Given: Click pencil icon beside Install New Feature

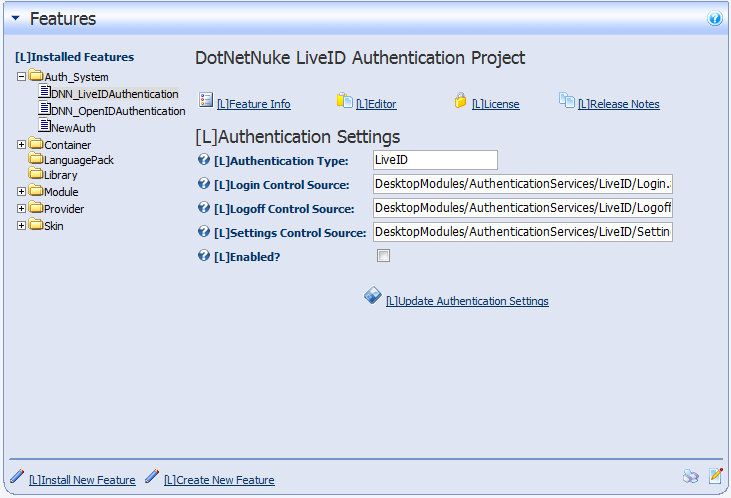Looking at the screenshot, I should point(17,476).
